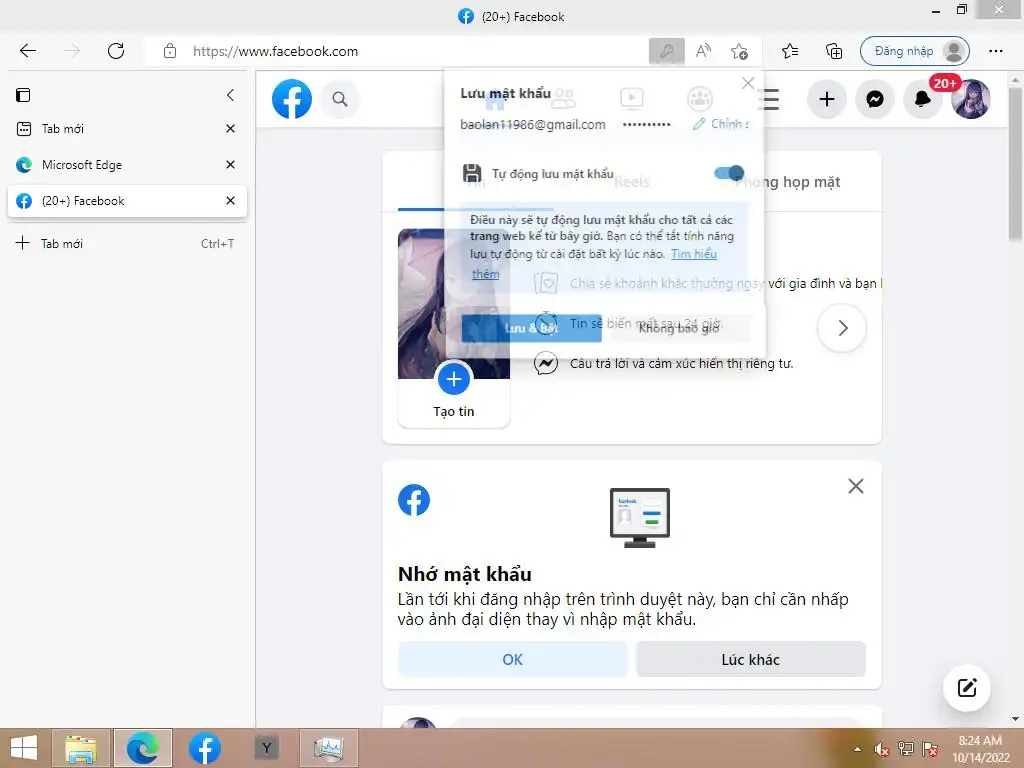The image size is (1024, 768).
Task: Click the Đăng nhập profile button
Action: 915,51
